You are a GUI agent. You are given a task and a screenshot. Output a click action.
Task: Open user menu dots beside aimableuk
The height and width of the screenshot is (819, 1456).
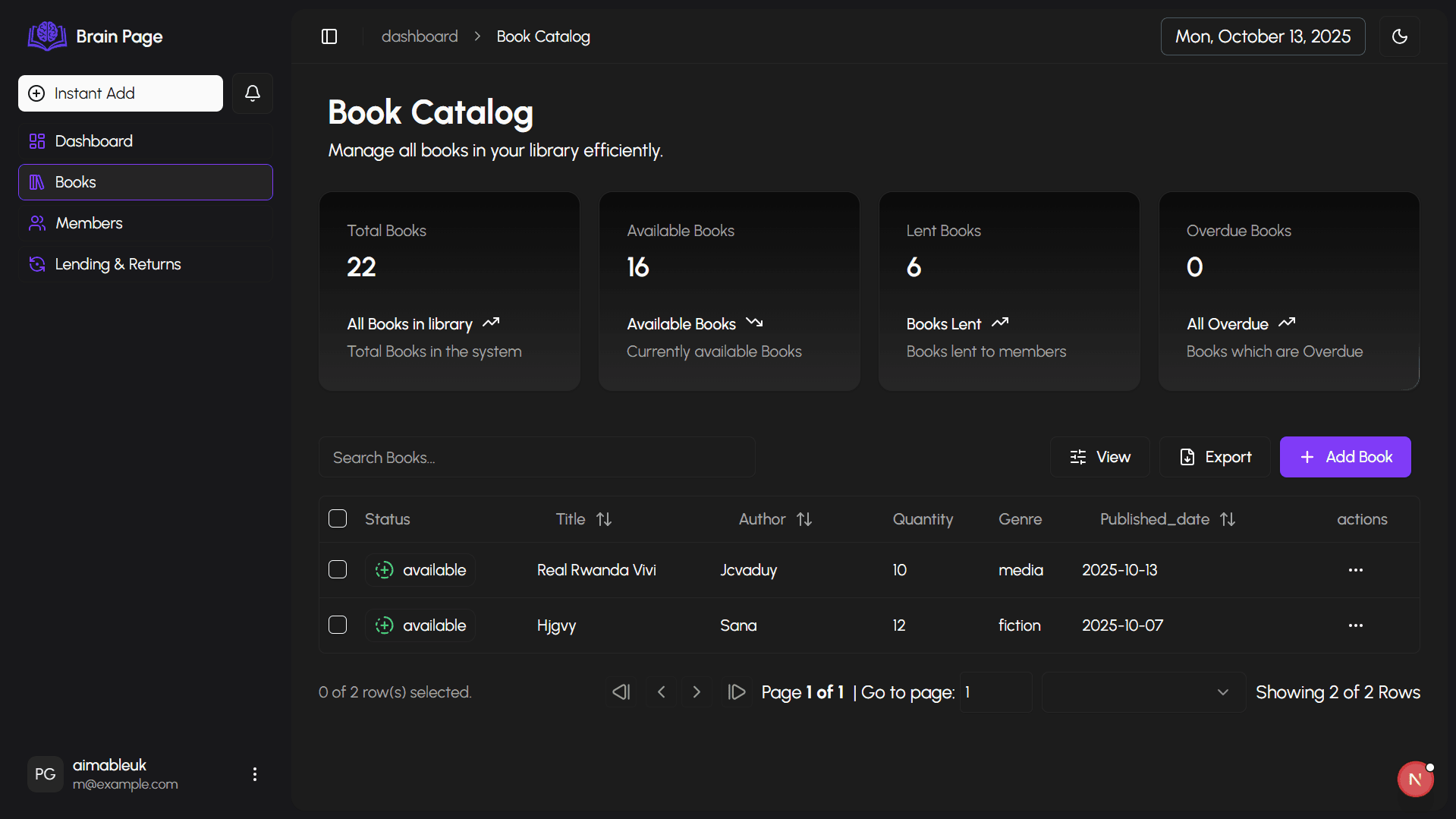coord(255,774)
